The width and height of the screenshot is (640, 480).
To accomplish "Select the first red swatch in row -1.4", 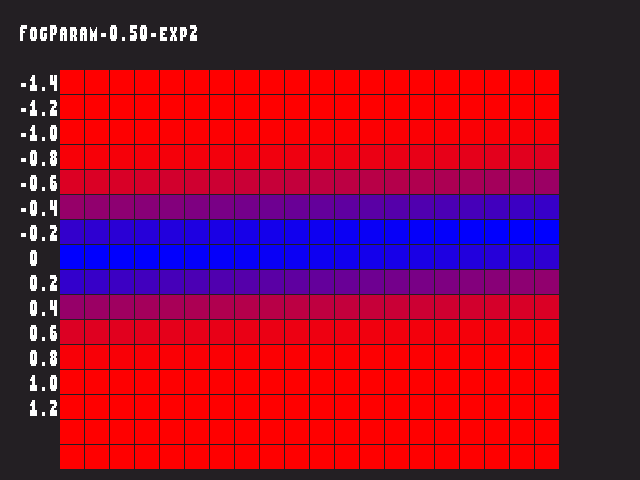I will click(x=72, y=82).
